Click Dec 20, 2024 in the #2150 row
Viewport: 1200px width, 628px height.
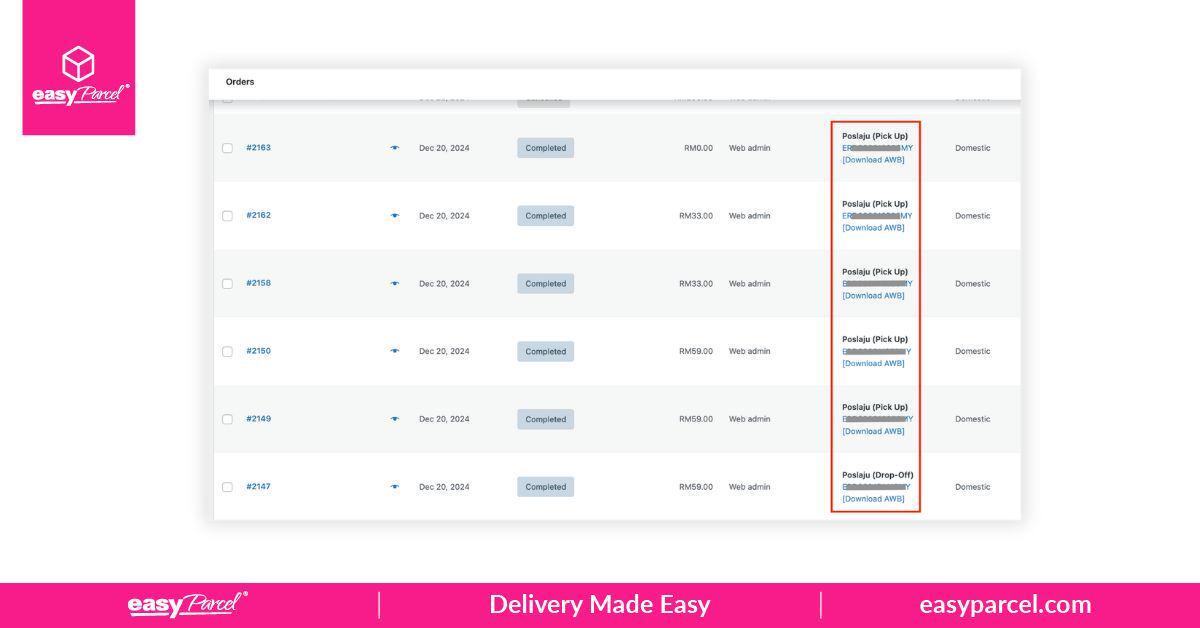coord(444,351)
